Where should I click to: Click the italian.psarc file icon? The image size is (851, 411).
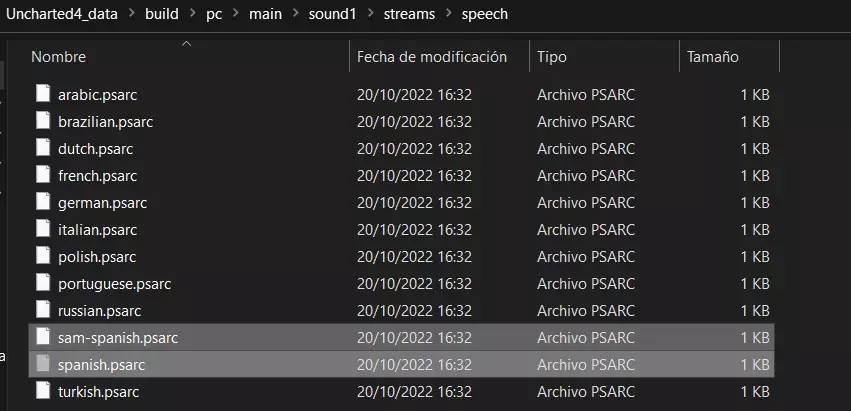click(42, 229)
